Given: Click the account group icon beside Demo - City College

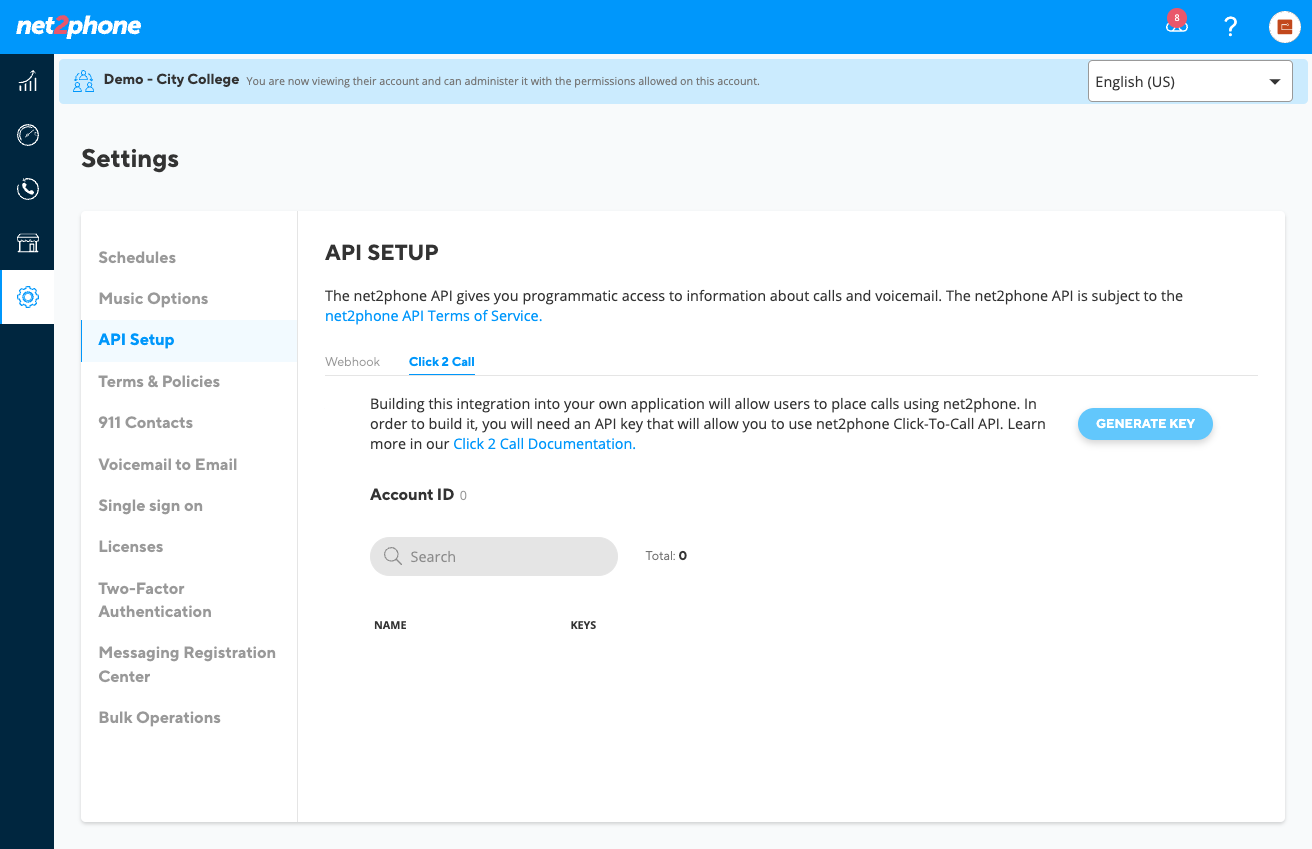Looking at the screenshot, I should pos(84,81).
